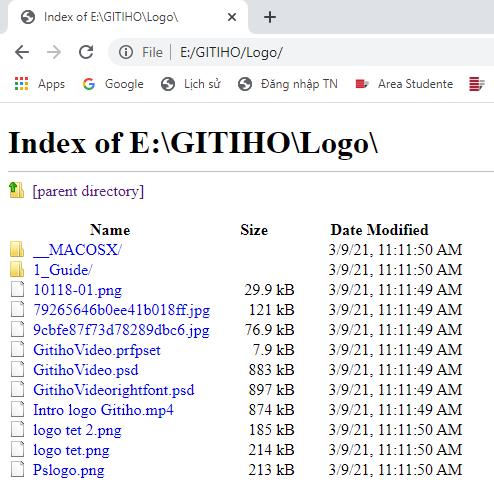Click the 213 kB size value
The image size is (494, 502).
coord(272,470)
